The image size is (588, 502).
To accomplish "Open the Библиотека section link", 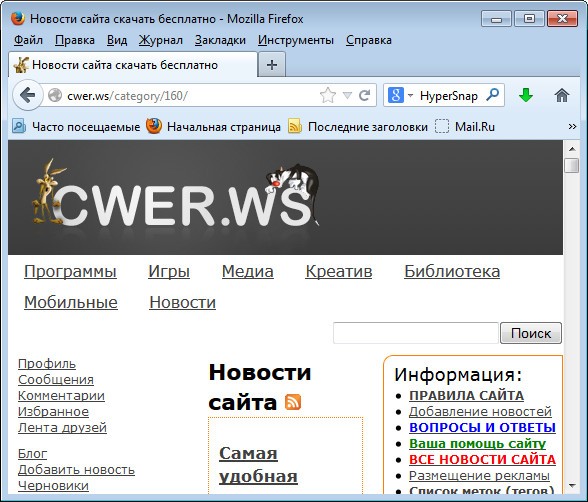I will coord(452,271).
